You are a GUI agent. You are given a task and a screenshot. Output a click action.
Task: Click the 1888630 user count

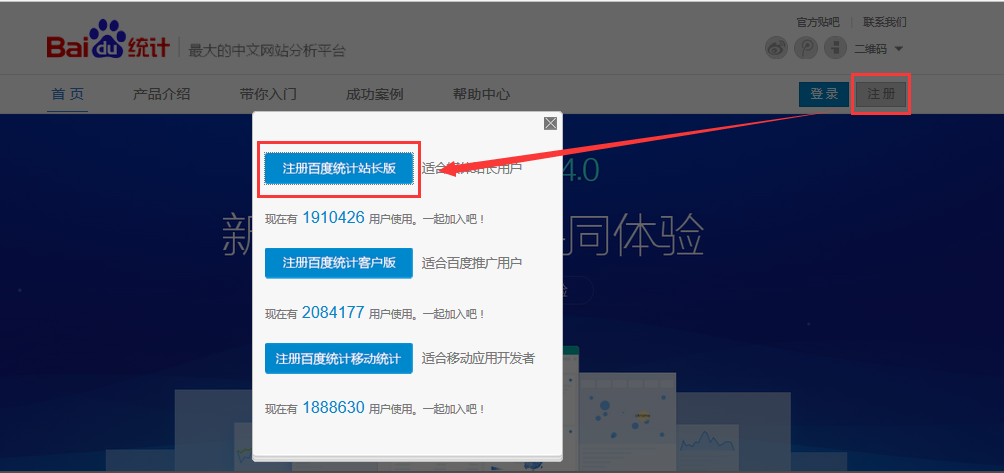click(x=333, y=407)
